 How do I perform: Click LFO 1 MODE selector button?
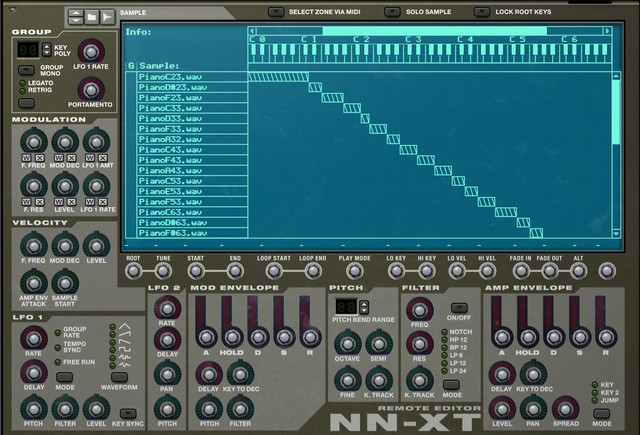[64, 377]
